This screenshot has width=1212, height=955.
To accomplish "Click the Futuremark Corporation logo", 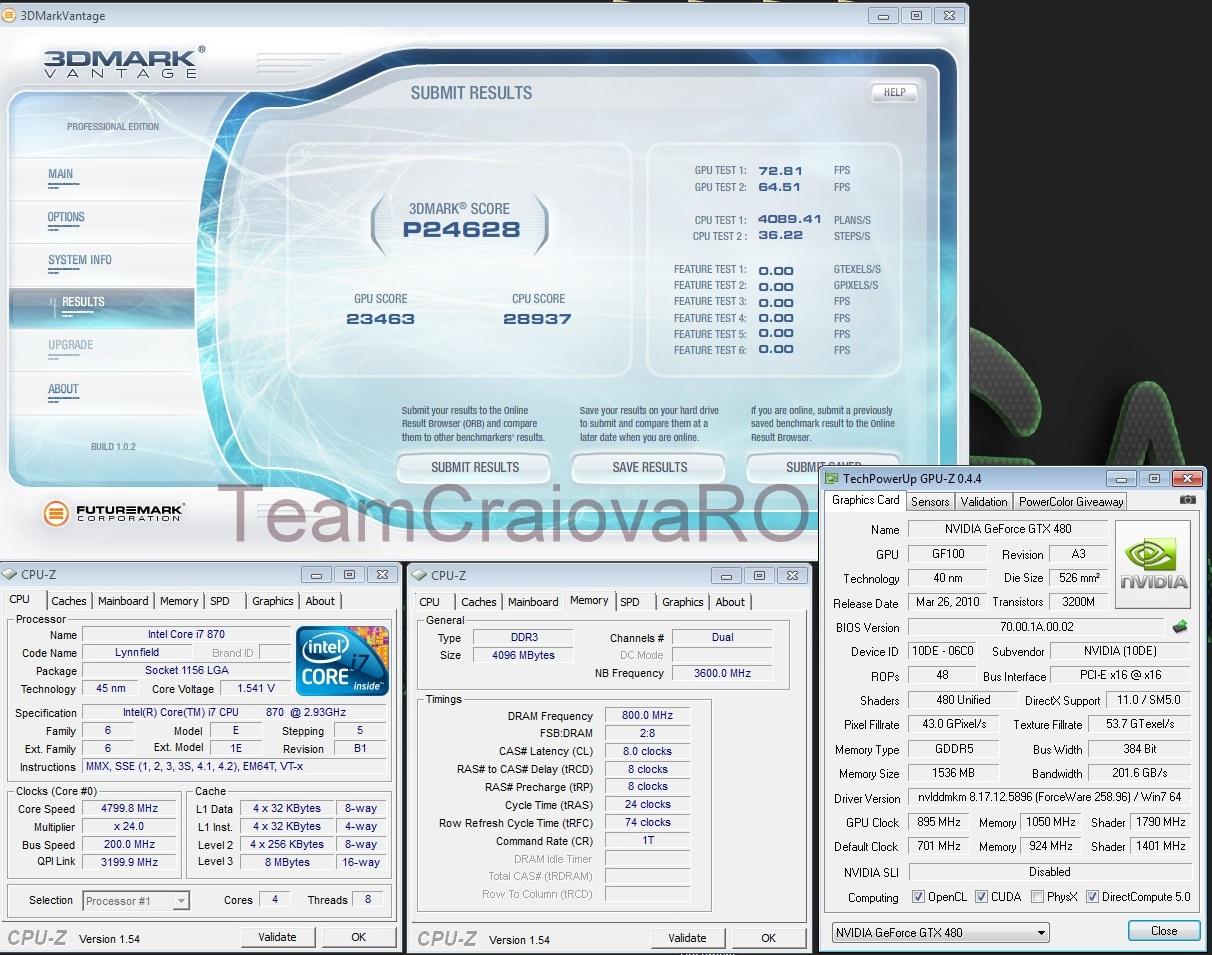I will [113, 514].
